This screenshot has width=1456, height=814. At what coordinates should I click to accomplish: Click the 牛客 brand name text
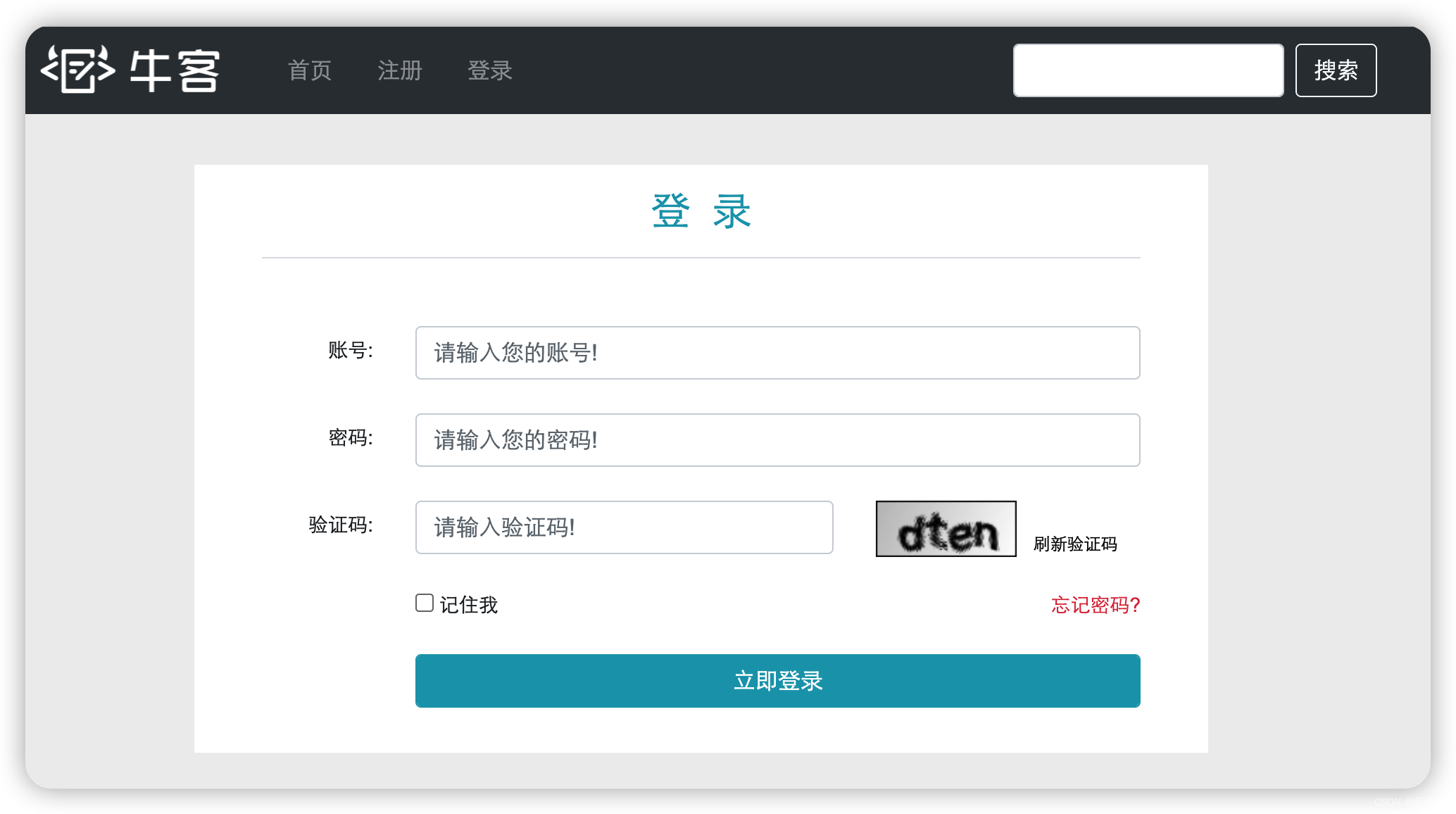coord(175,70)
